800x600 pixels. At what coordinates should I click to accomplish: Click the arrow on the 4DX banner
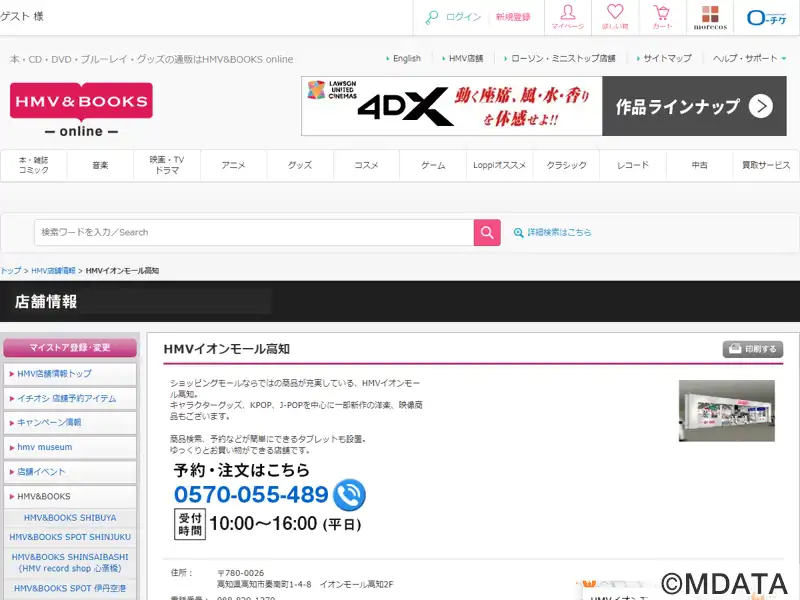761,106
